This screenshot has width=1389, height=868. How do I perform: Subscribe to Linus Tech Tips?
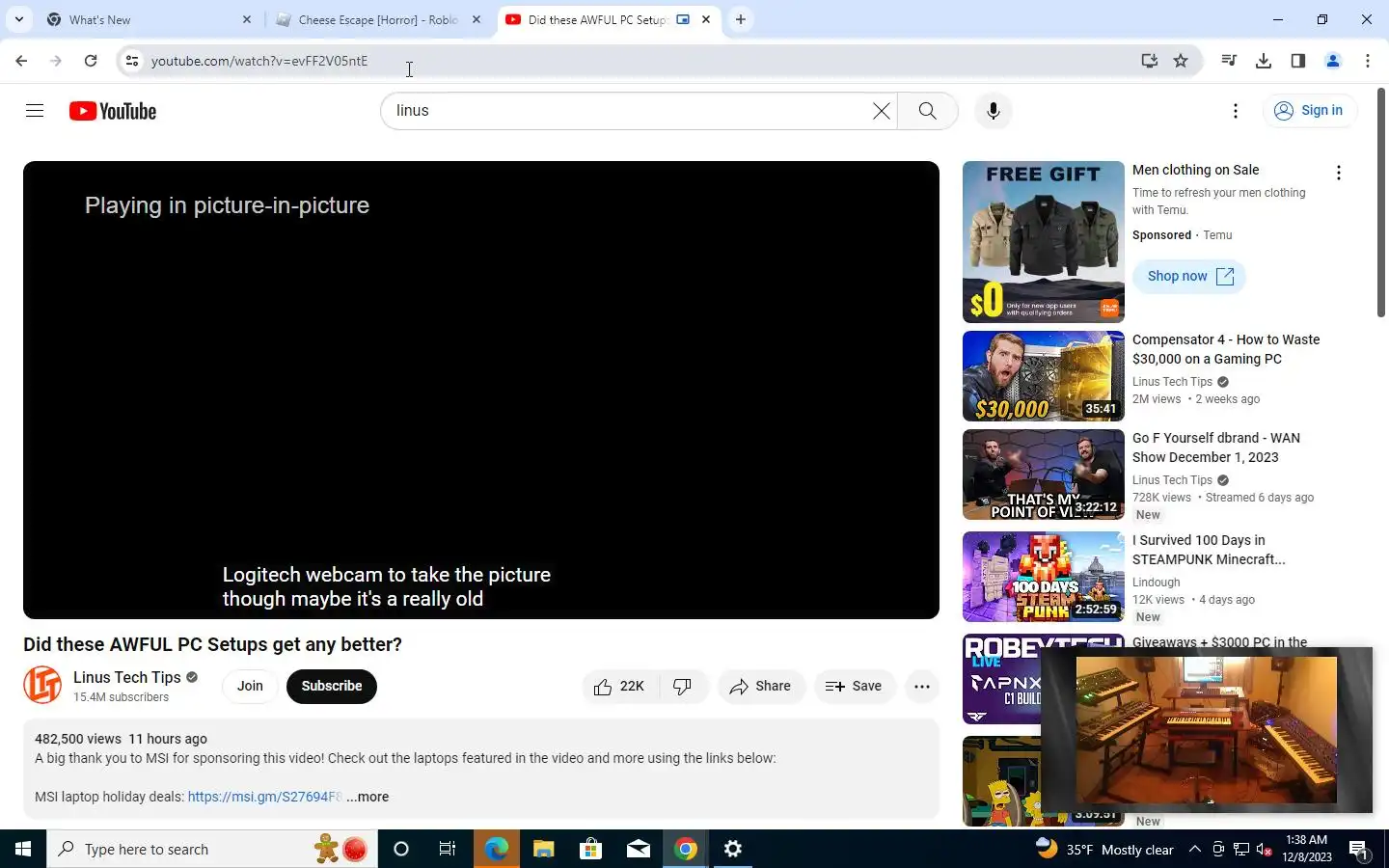coord(332,687)
